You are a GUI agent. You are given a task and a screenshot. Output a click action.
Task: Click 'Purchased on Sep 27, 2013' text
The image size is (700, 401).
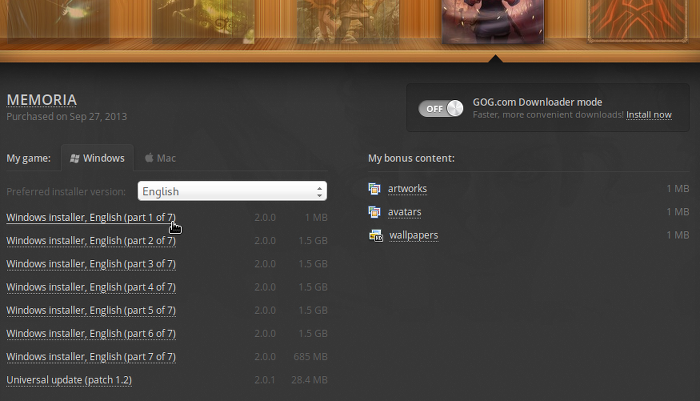[67, 117]
